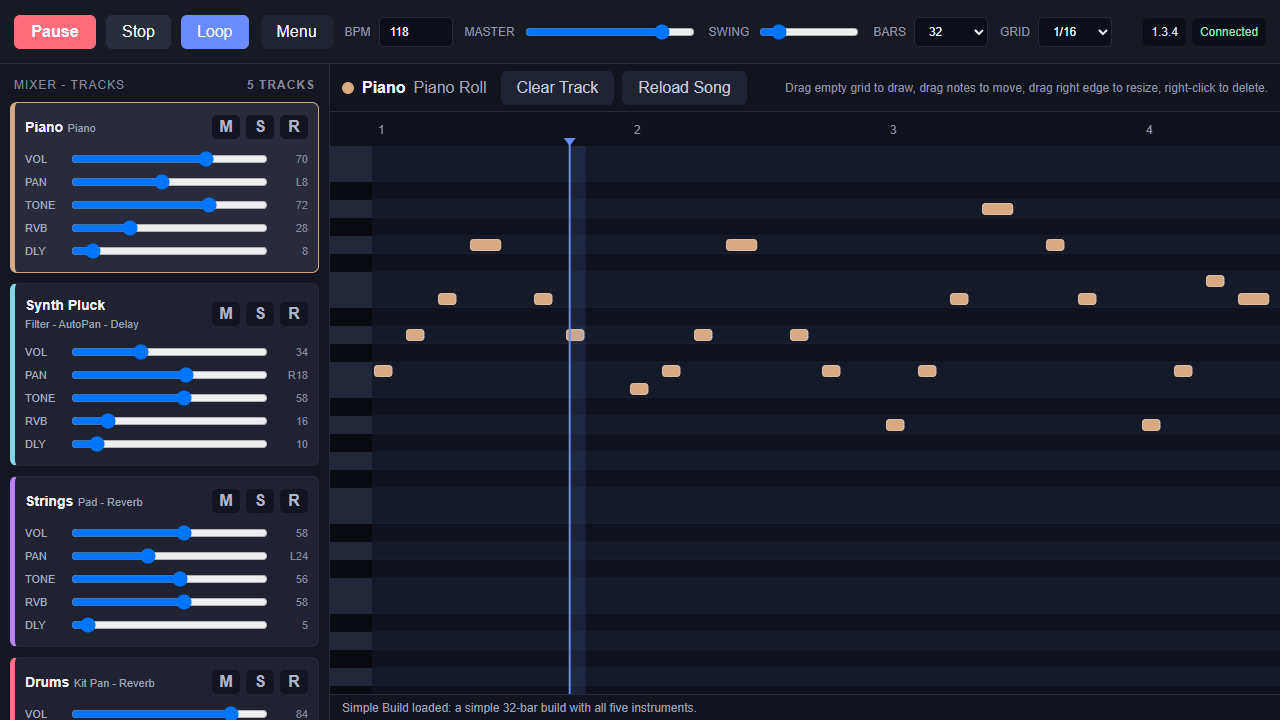
Task: Adjust the SWING slider
Action: click(809, 32)
